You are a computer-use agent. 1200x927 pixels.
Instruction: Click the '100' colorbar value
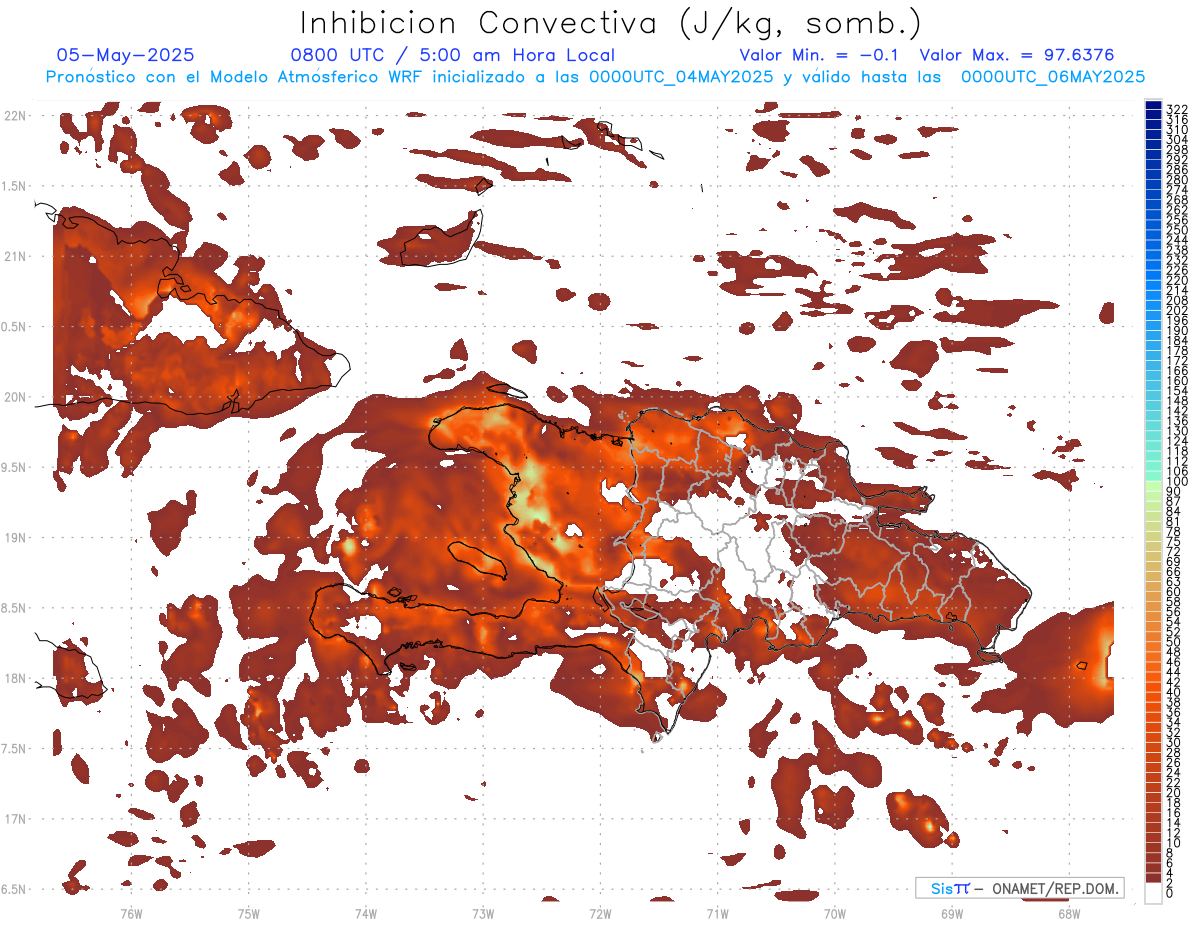coord(1177,483)
